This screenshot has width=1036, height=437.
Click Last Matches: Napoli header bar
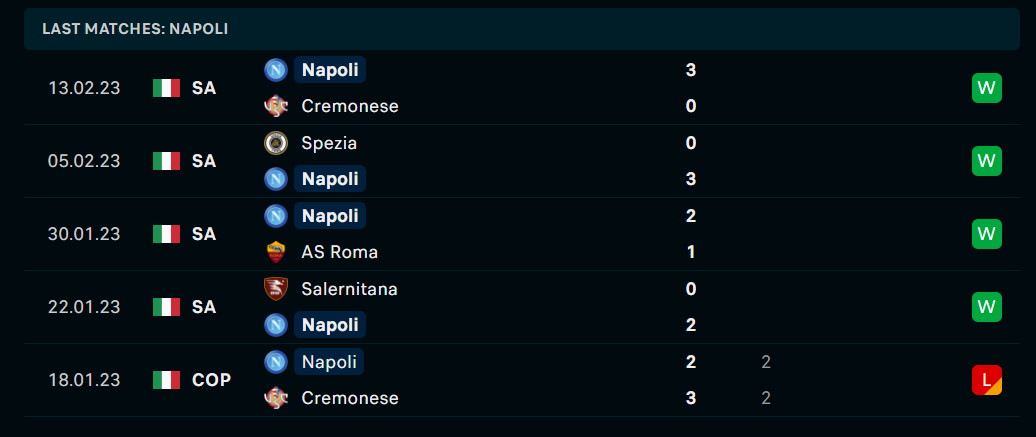(x=522, y=29)
